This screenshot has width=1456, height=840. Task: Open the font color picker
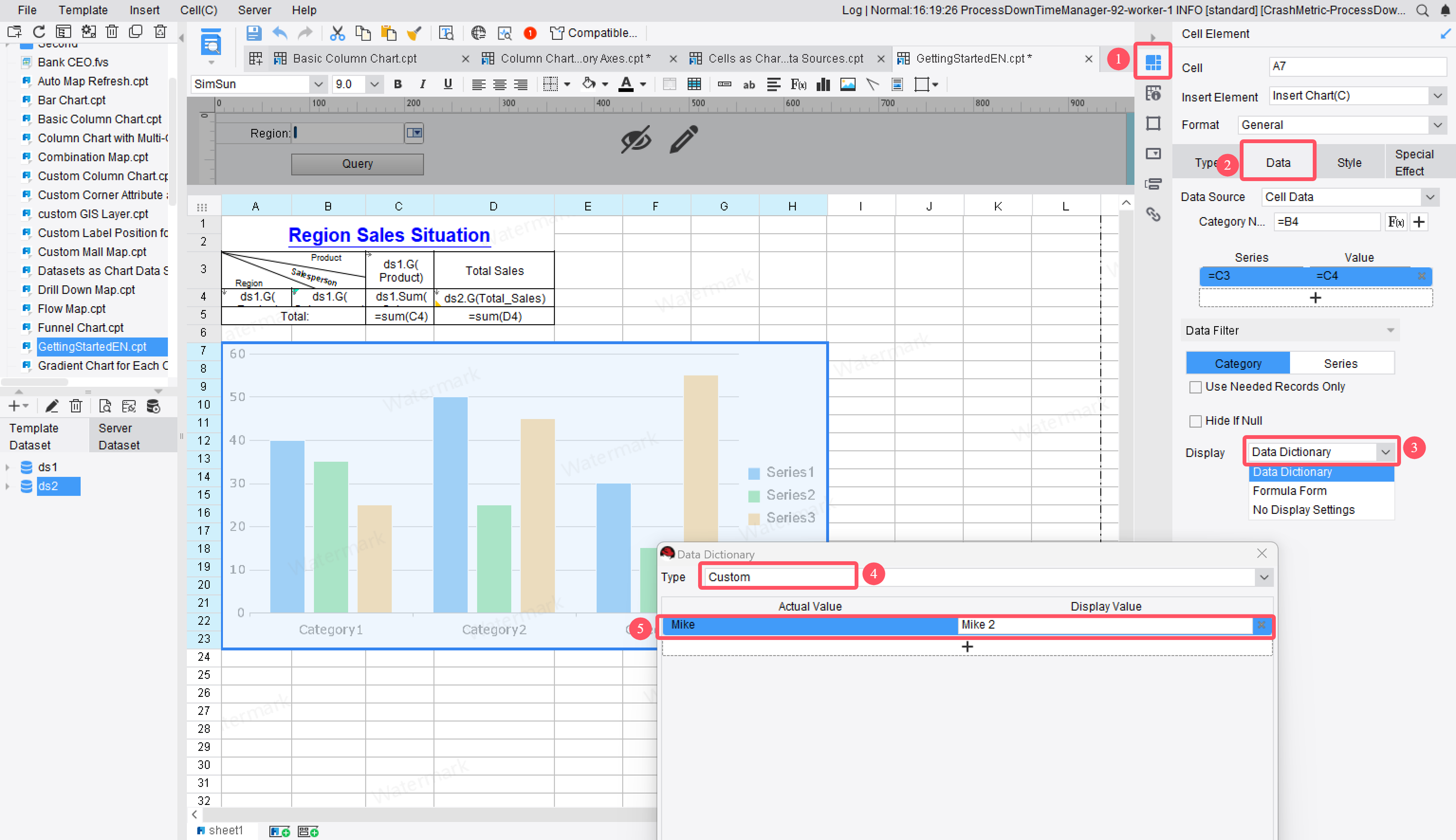(643, 85)
